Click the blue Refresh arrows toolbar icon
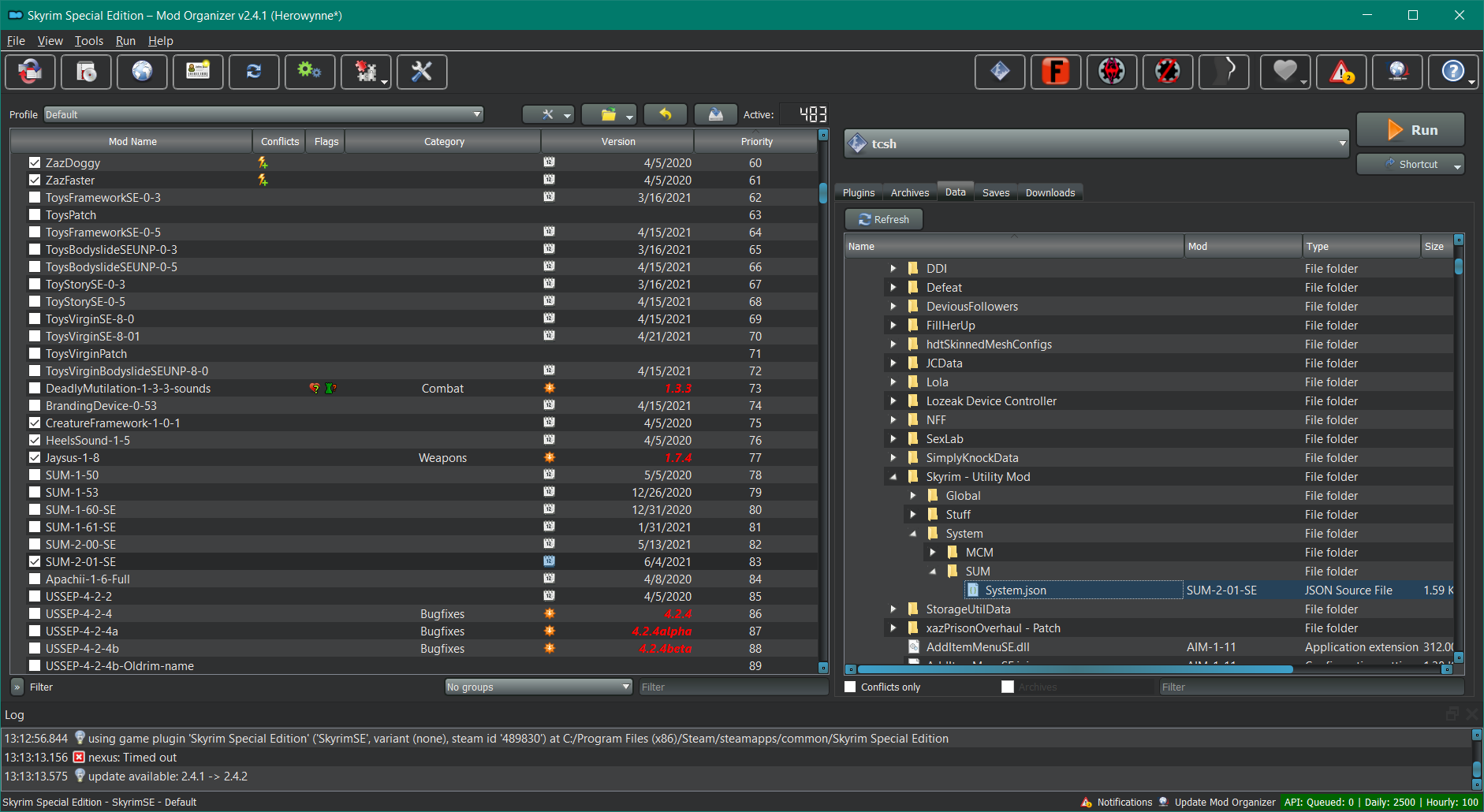 click(254, 72)
